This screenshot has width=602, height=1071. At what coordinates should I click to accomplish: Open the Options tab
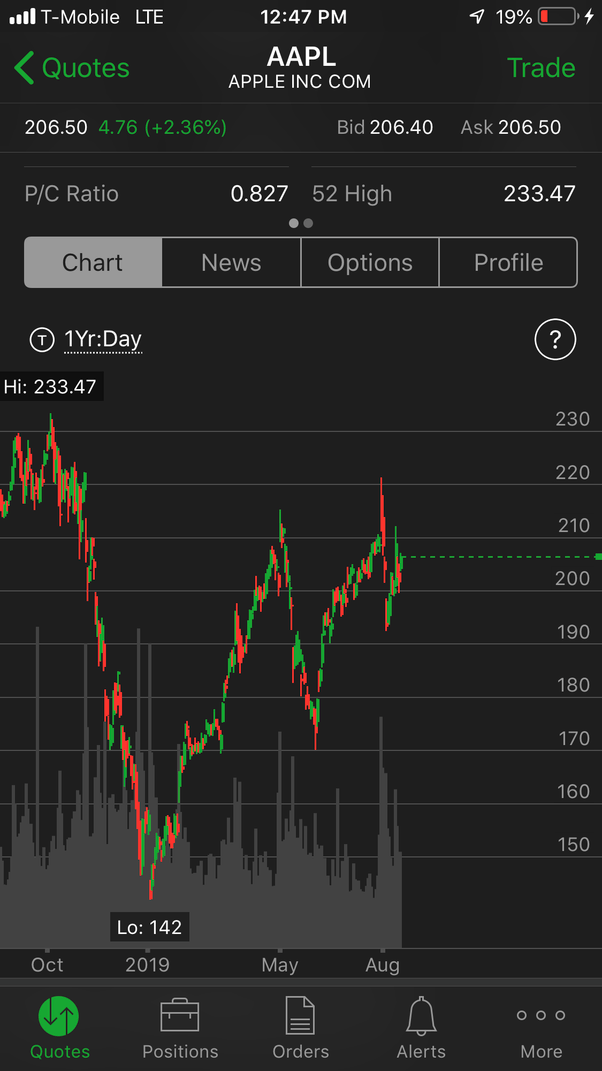pyautogui.click(x=370, y=262)
